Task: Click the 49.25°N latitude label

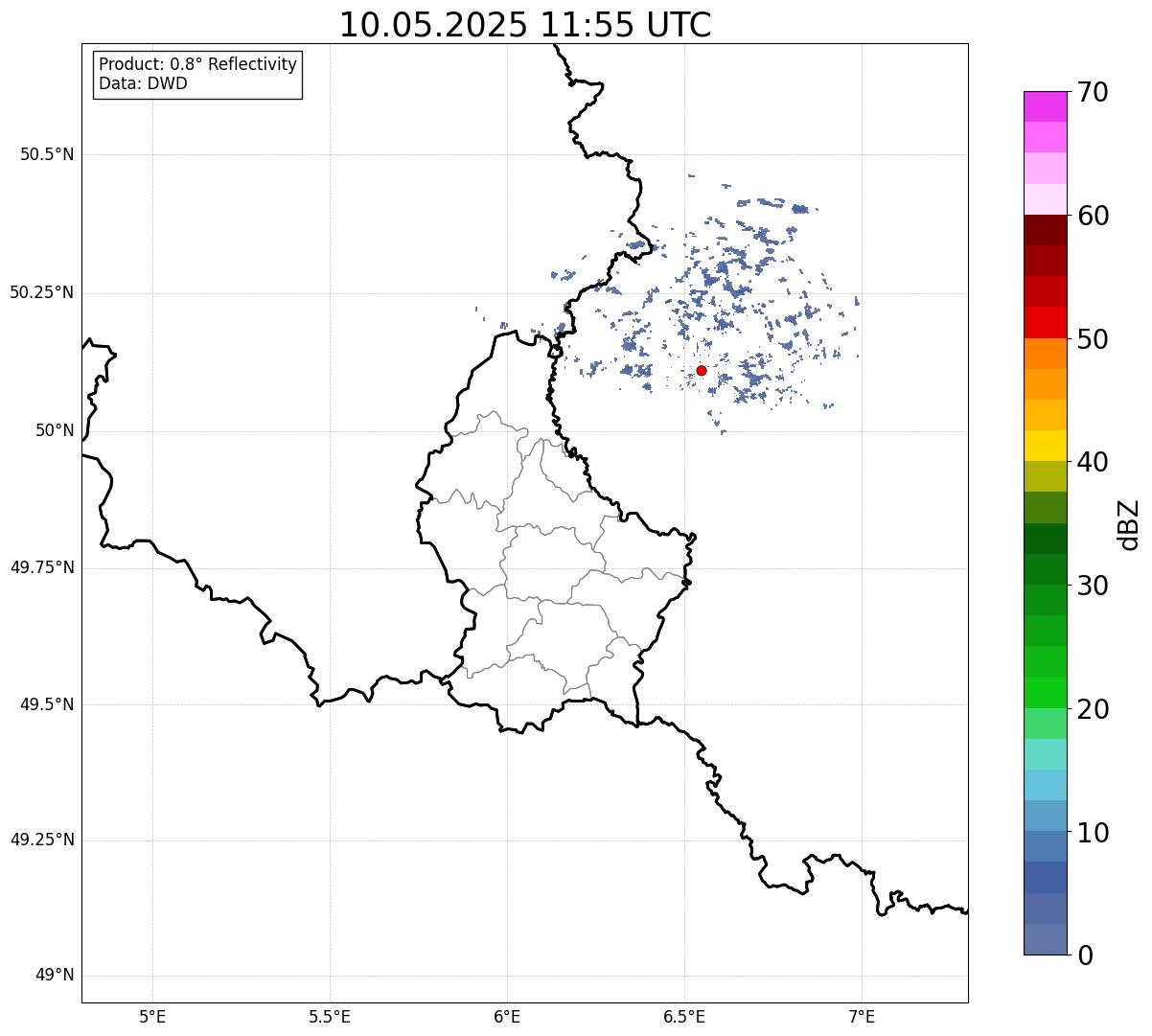Action: tap(42, 840)
